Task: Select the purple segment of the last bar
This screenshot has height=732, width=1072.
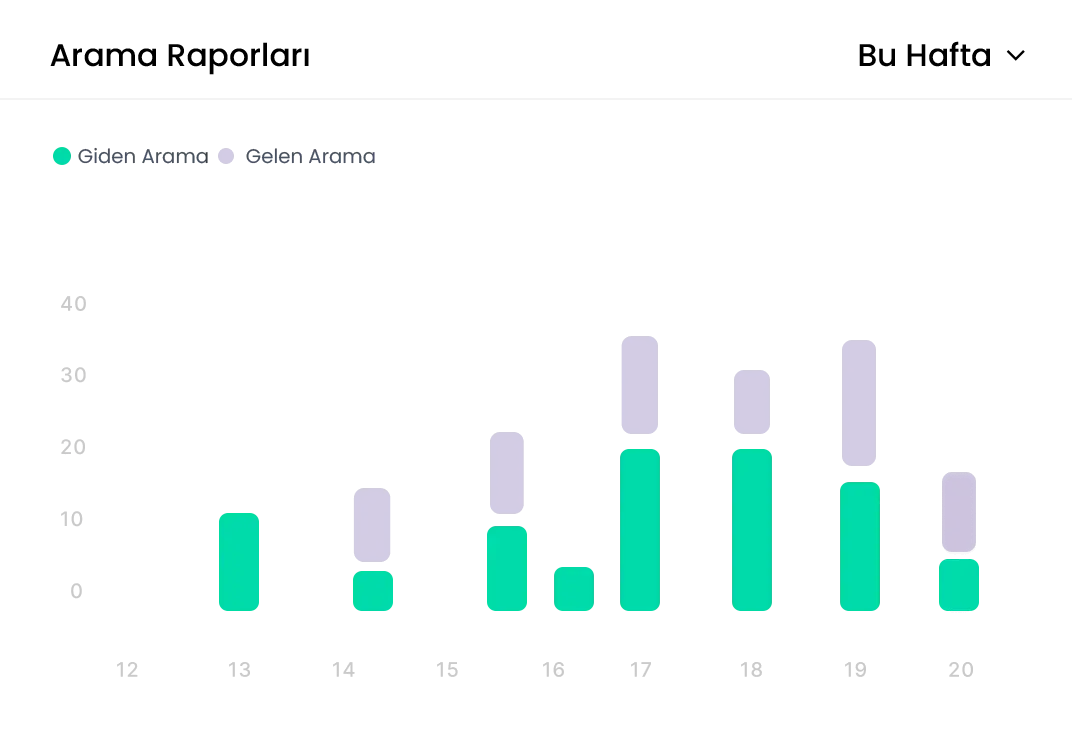Action: click(959, 512)
